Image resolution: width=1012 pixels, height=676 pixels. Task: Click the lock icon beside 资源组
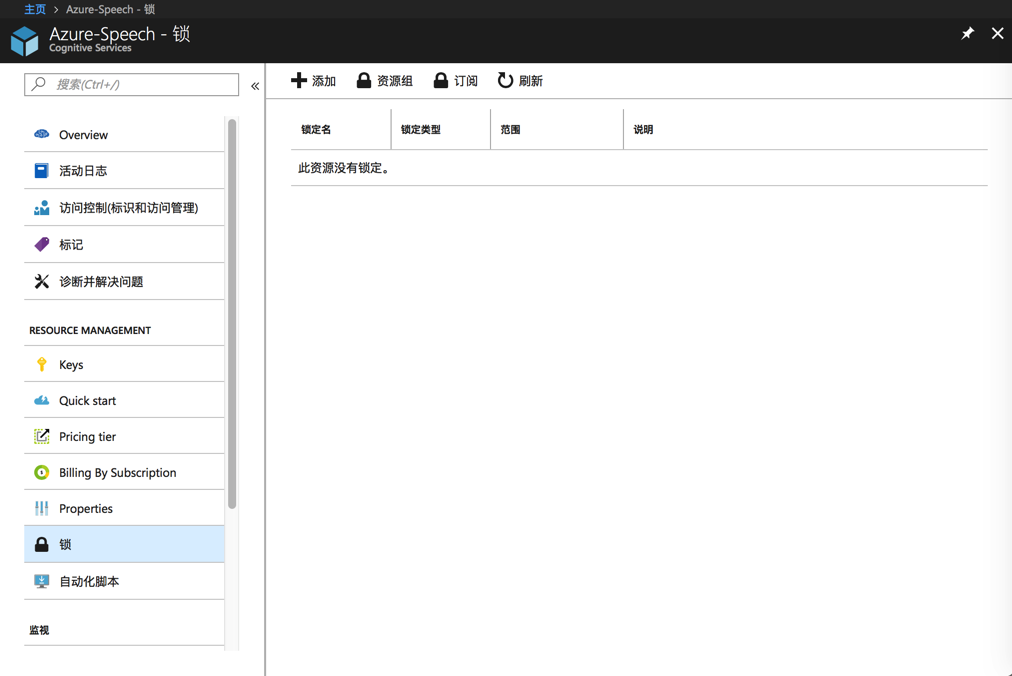pos(364,80)
